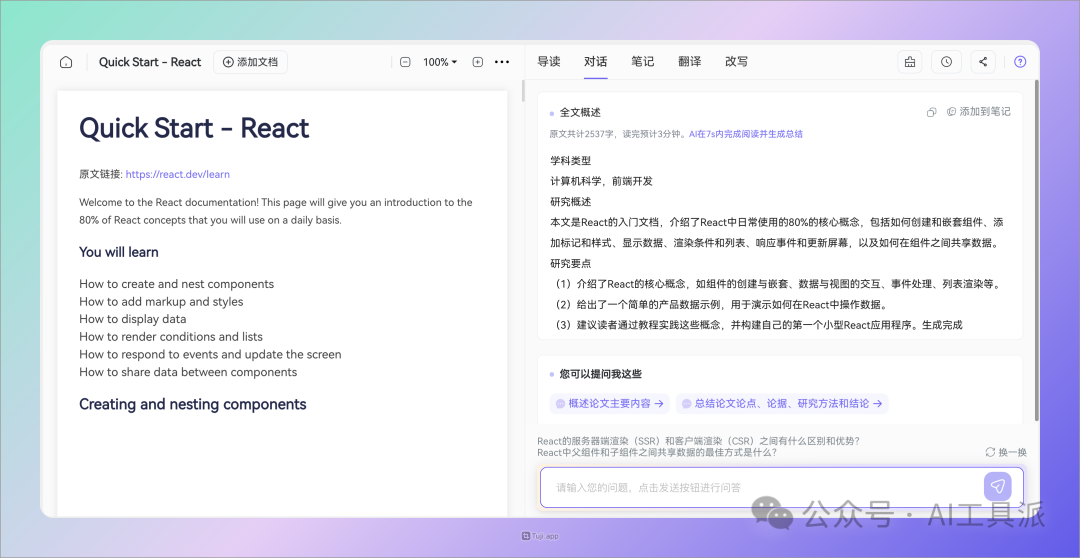This screenshot has width=1080, height=558.
Task: Click the line How to render conditions and lists
Action: click(171, 337)
